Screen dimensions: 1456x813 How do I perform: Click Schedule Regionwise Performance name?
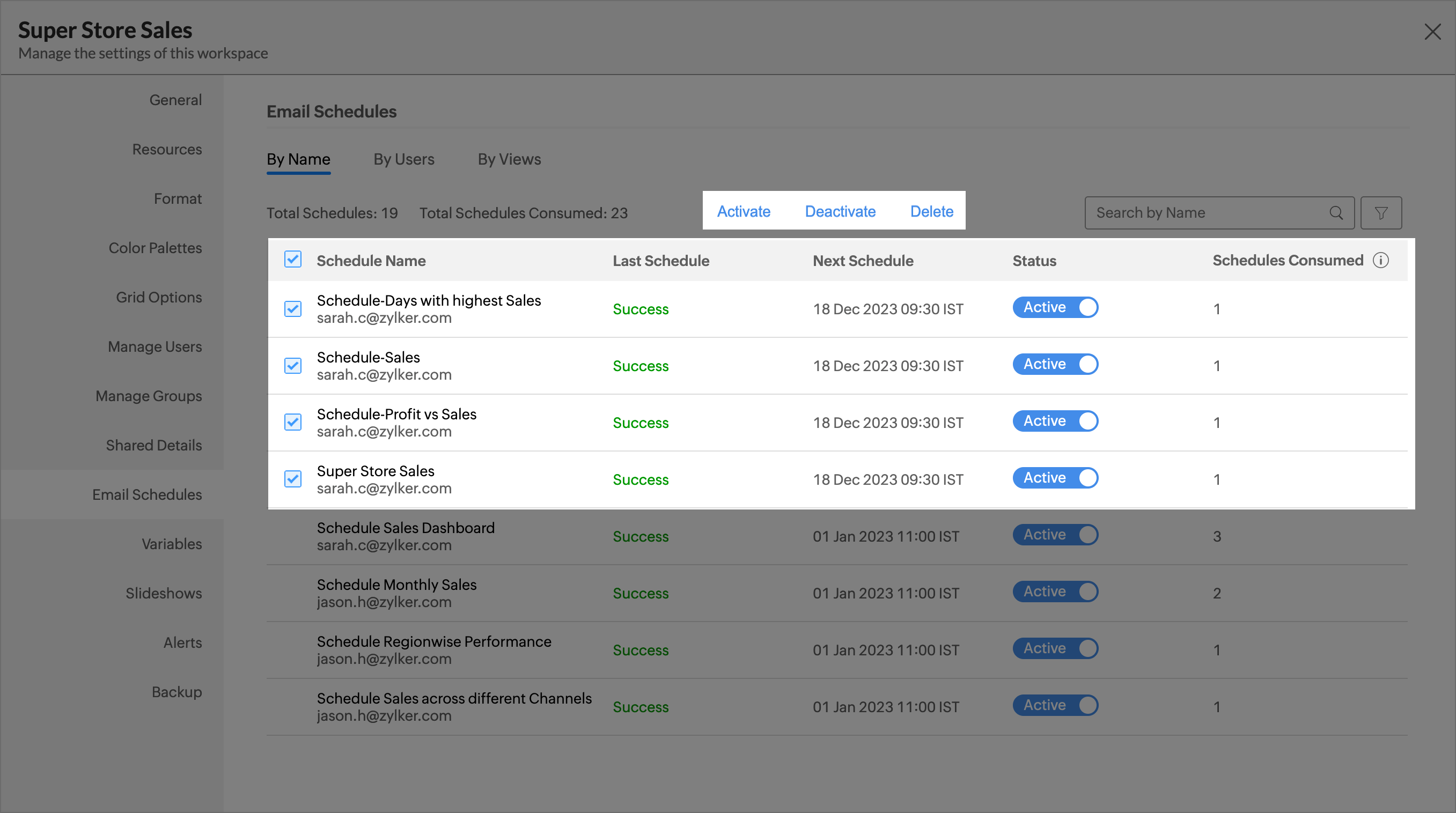pos(433,642)
